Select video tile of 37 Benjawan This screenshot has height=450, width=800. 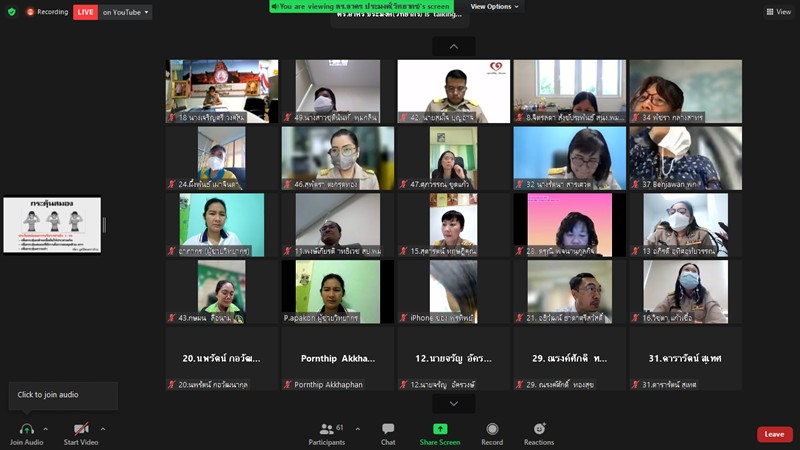coord(686,158)
